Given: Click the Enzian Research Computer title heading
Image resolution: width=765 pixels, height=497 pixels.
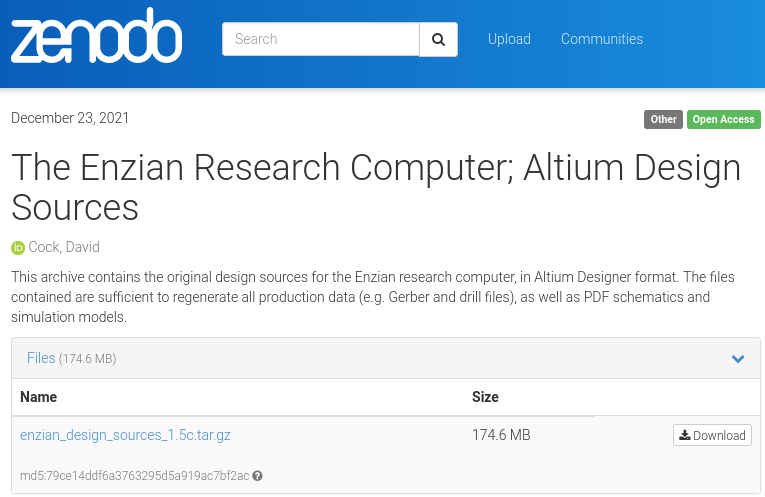Looking at the screenshot, I should (x=376, y=187).
